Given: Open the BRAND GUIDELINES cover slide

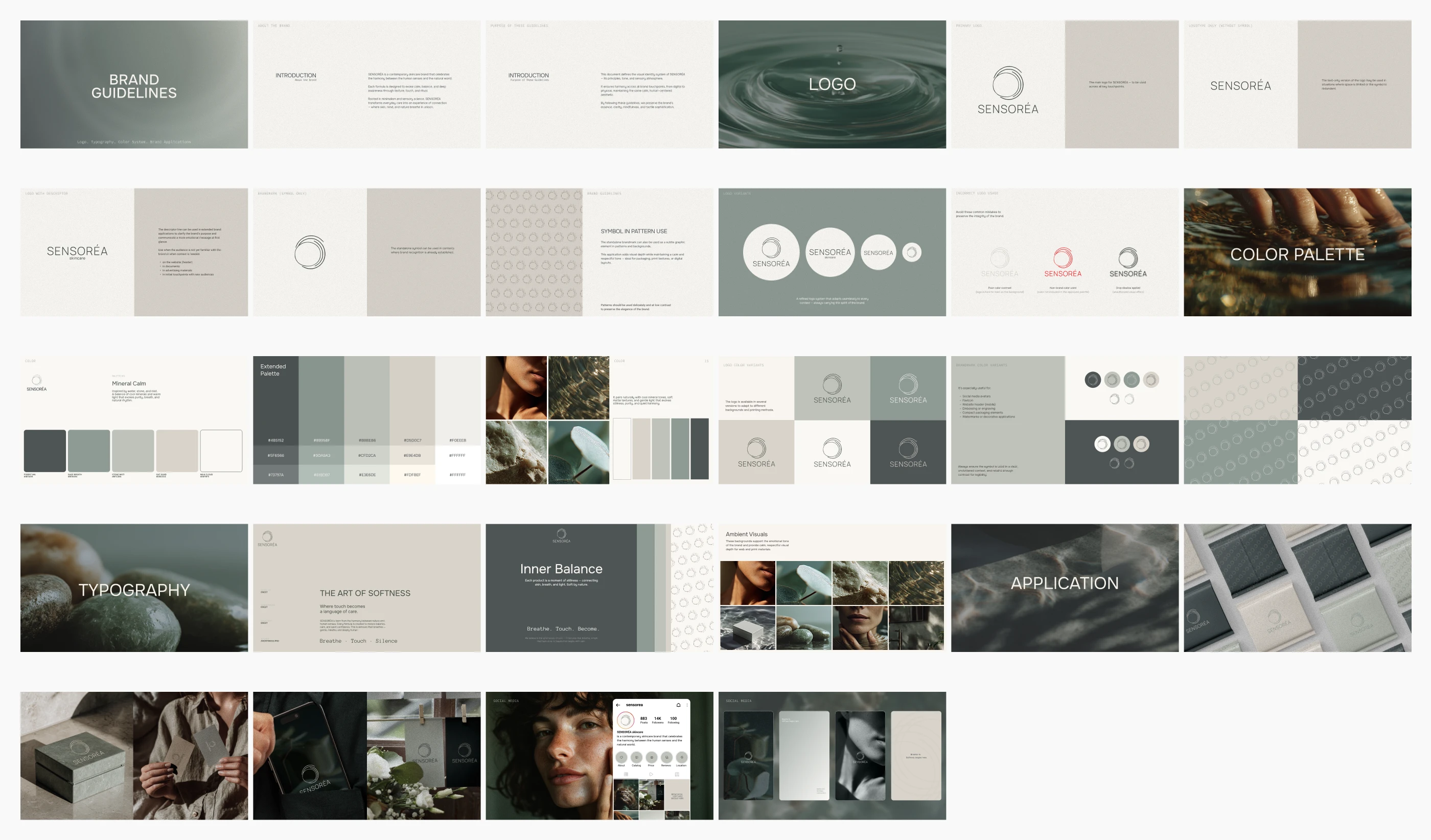Looking at the screenshot, I should pyautogui.click(x=134, y=85).
